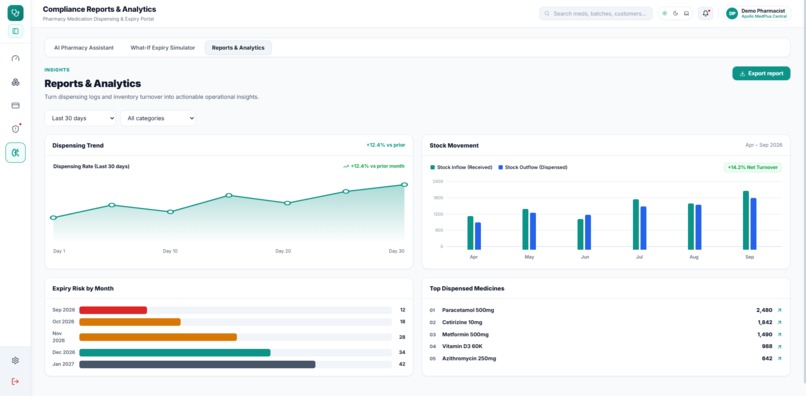Click the Stock Movement heading
The width and height of the screenshot is (806, 396).
pos(454,146)
